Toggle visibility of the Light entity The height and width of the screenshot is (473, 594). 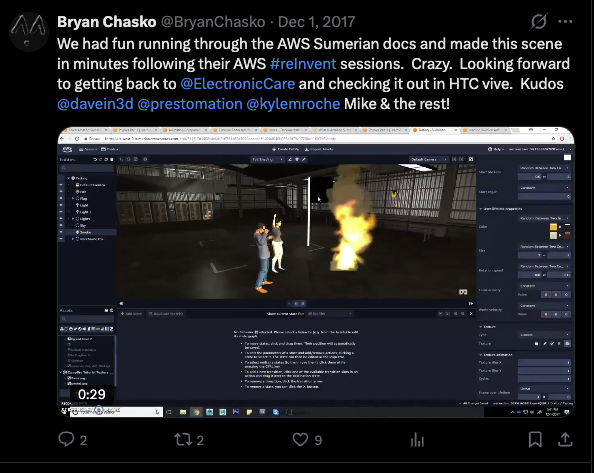pos(61,205)
